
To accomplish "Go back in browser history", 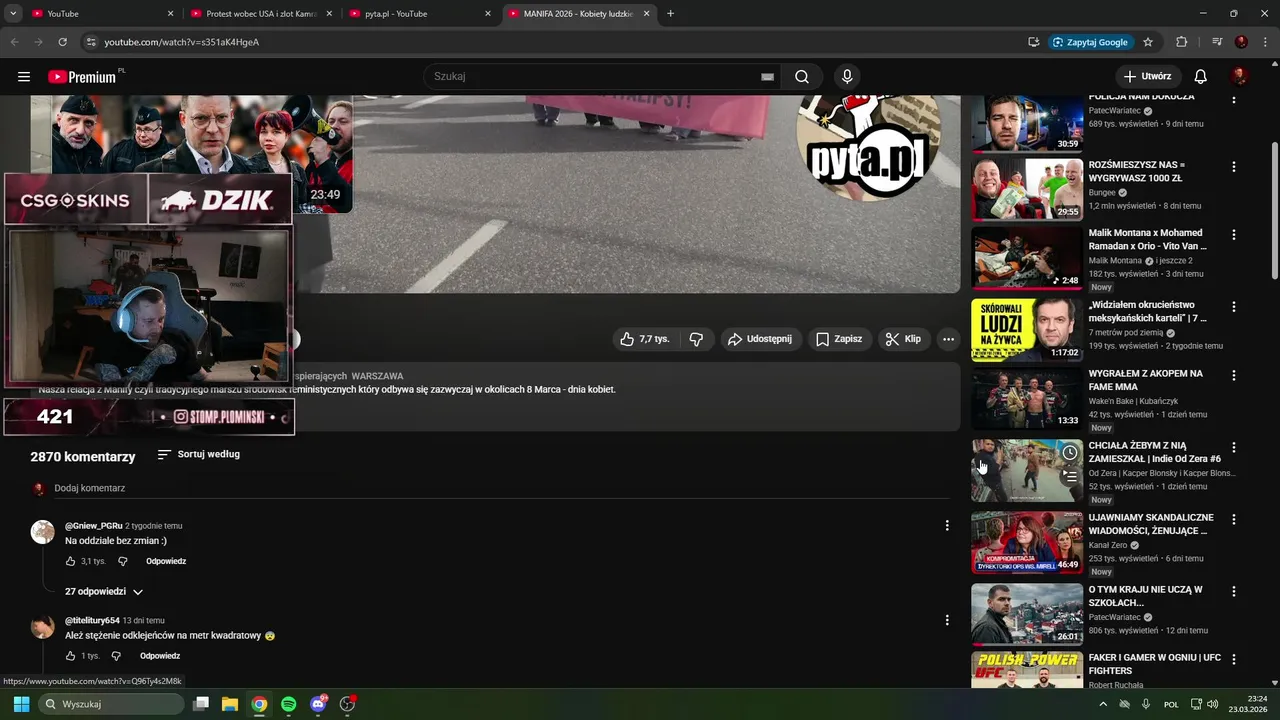I will tap(14, 42).
